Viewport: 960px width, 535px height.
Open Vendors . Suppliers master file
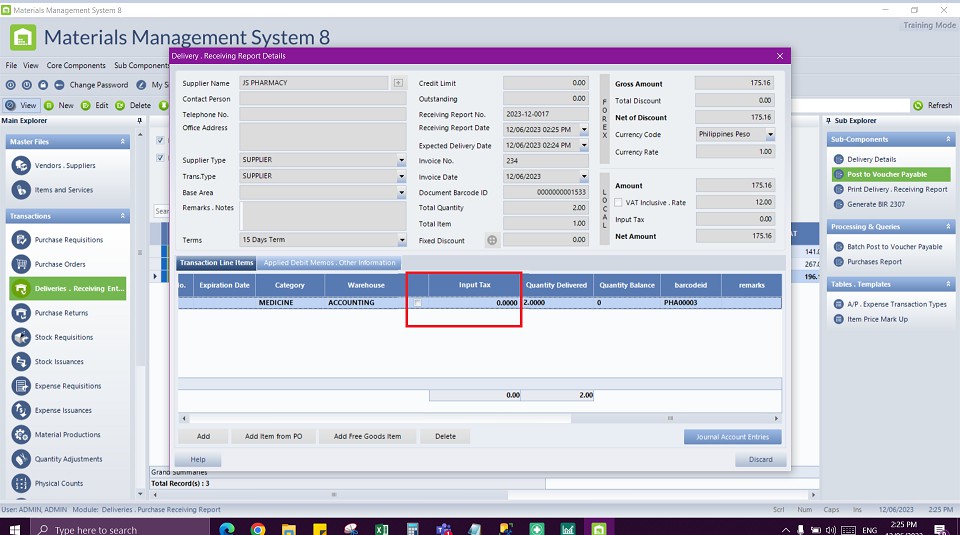tap(67, 165)
